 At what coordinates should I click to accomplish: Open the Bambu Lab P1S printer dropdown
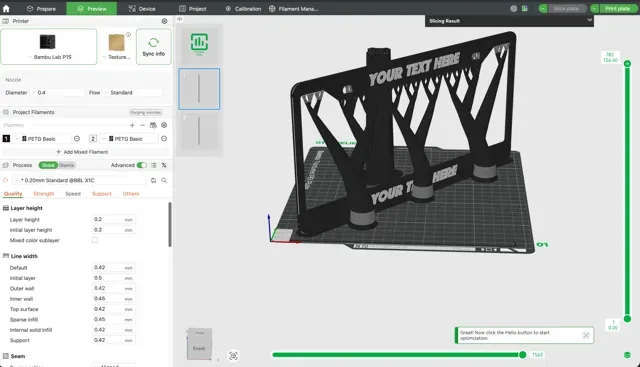[x=49, y=47]
